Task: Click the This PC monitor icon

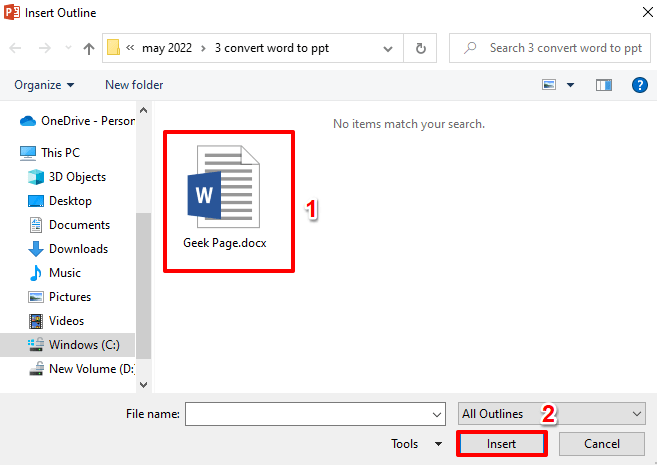Action: [x=28, y=153]
